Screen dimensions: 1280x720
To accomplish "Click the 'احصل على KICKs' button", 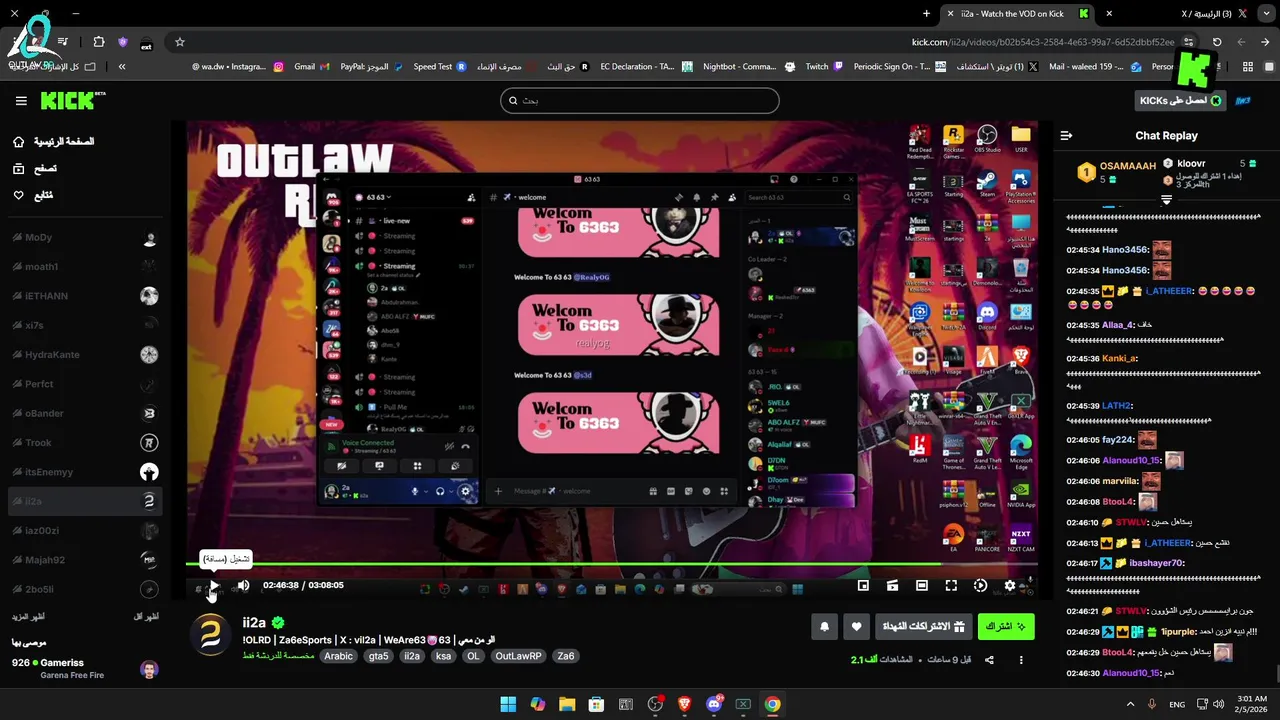I will (1180, 100).
